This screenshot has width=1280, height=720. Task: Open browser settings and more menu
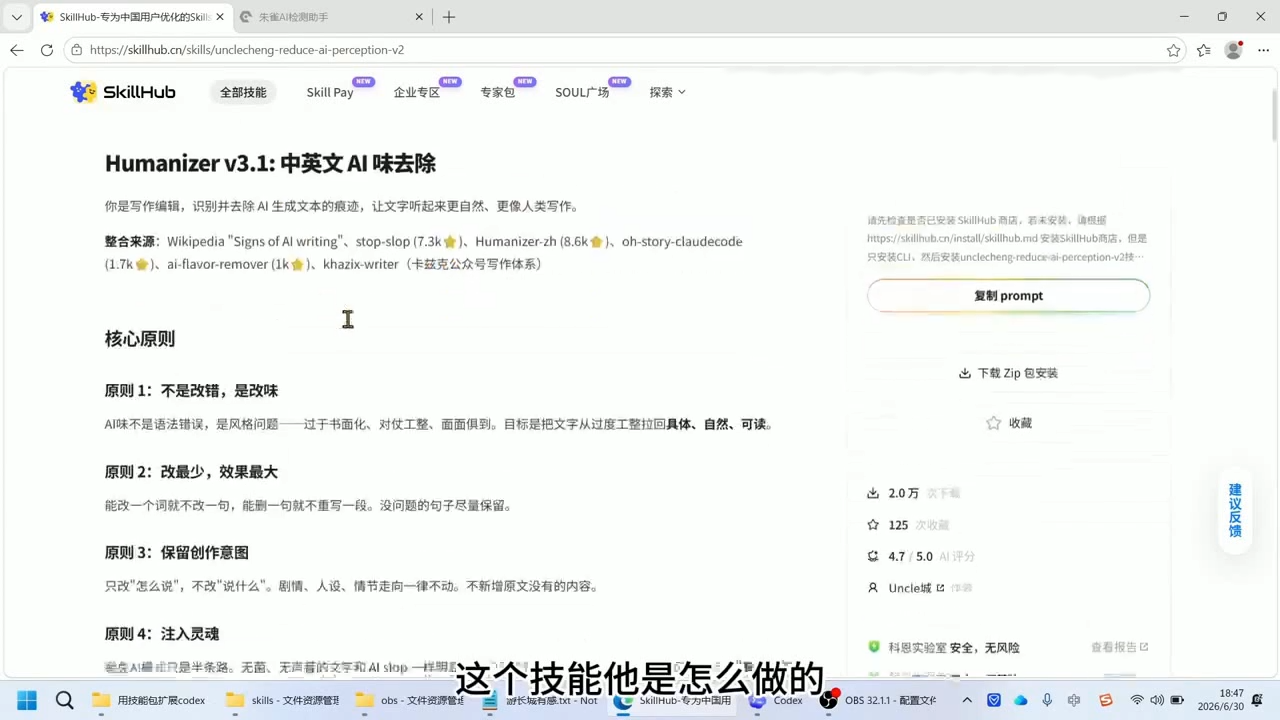1263,50
